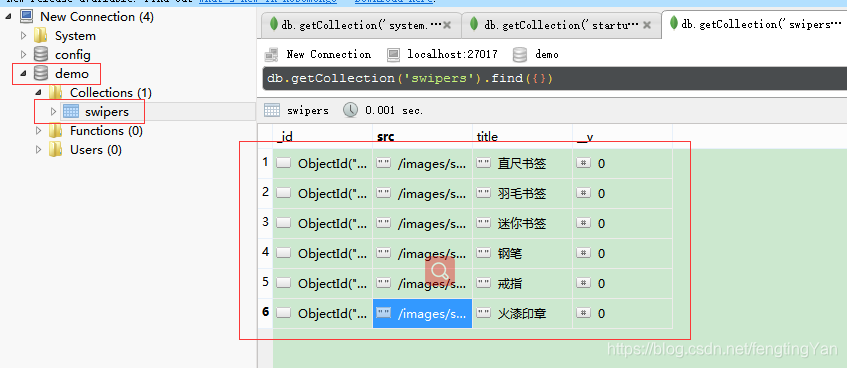Select swipers collection in tree
This screenshot has height=368, width=847.
pyautogui.click(x=107, y=112)
